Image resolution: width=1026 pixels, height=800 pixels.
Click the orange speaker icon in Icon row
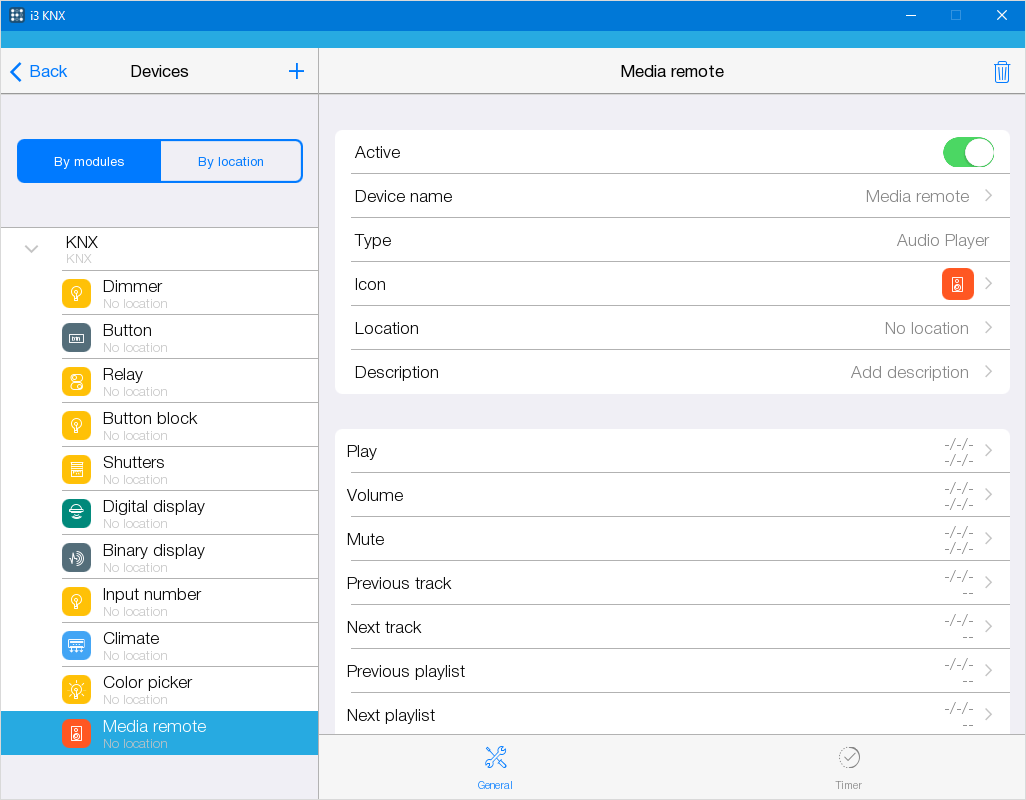957,284
